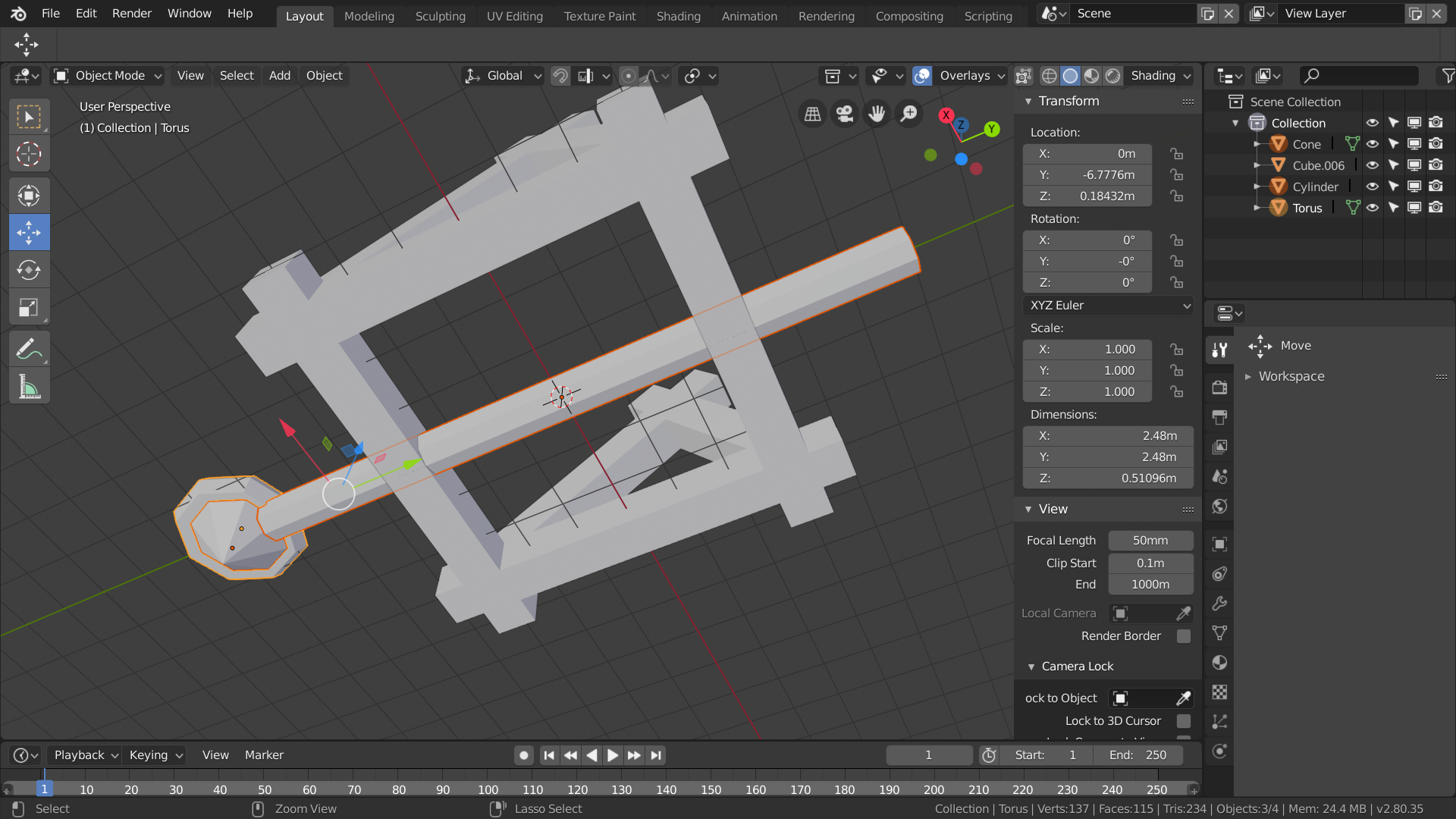Viewport: 1456px width, 819px height.
Task: Collapse the View panel
Action: (1028, 510)
